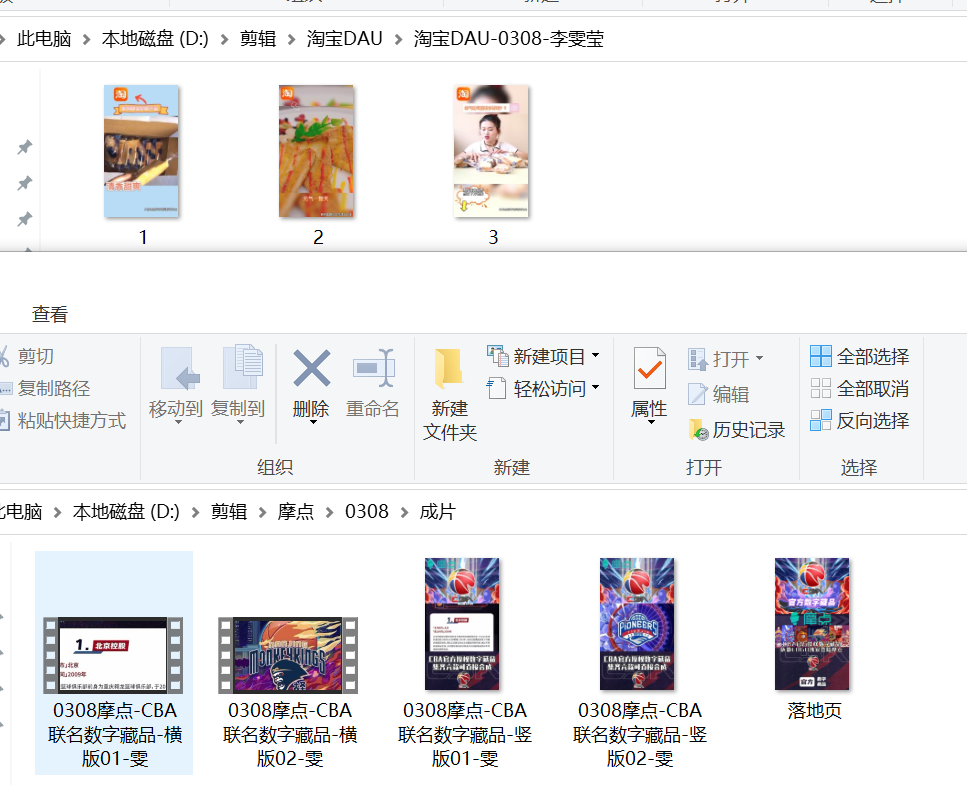This screenshot has width=967, height=785.
Task: Expand the 复制到 dropdown arrow
Action: tap(241, 422)
